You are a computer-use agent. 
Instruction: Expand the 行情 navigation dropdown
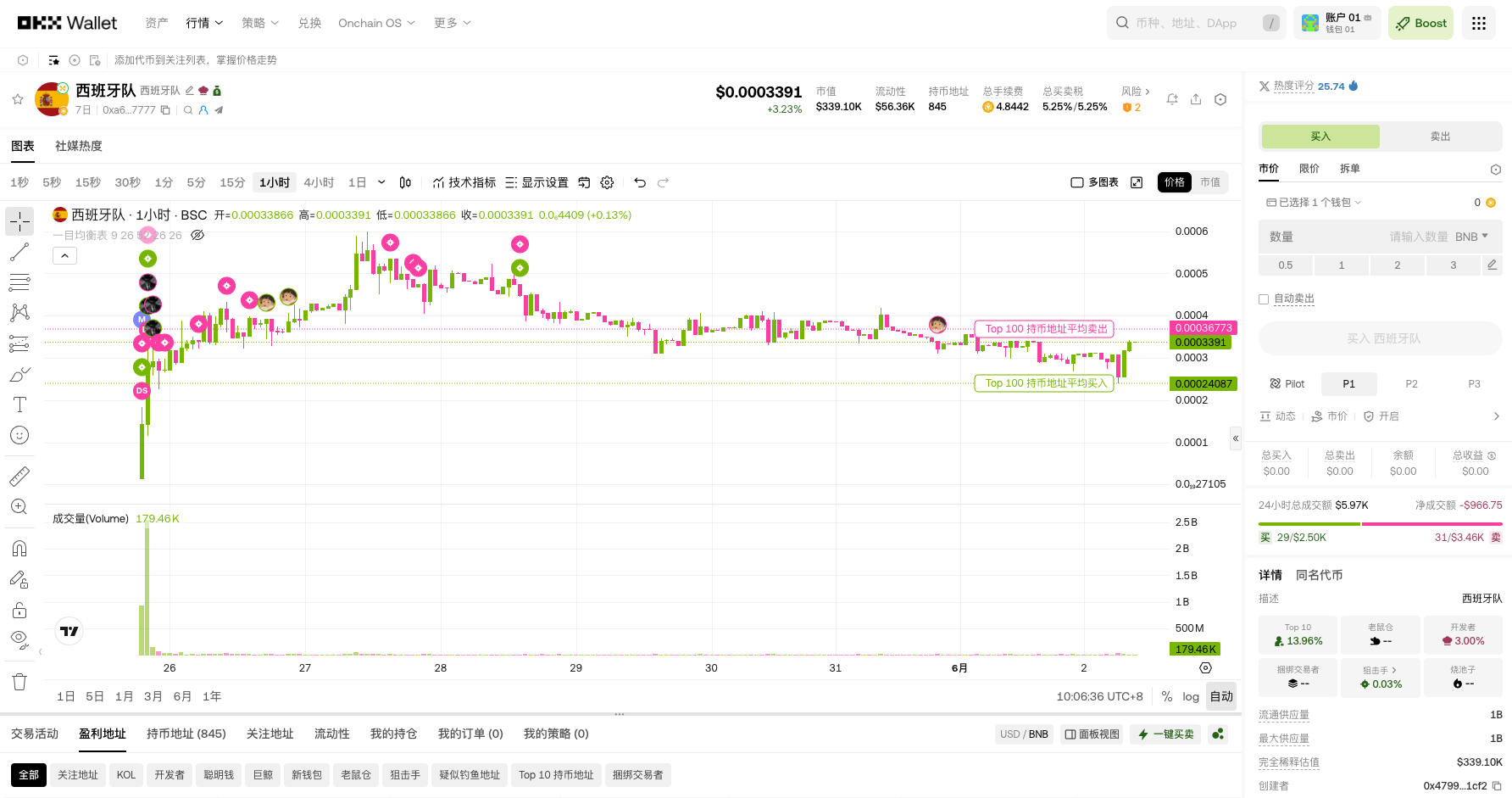(x=204, y=23)
